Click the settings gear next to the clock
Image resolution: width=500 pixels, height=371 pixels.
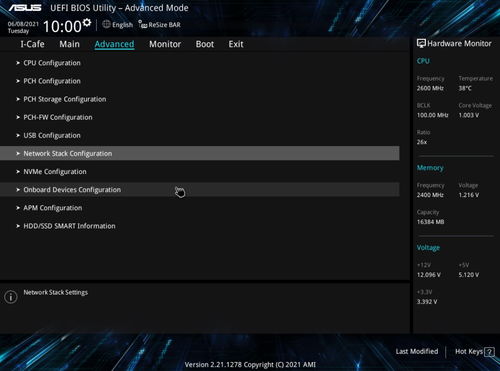tap(87, 23)
